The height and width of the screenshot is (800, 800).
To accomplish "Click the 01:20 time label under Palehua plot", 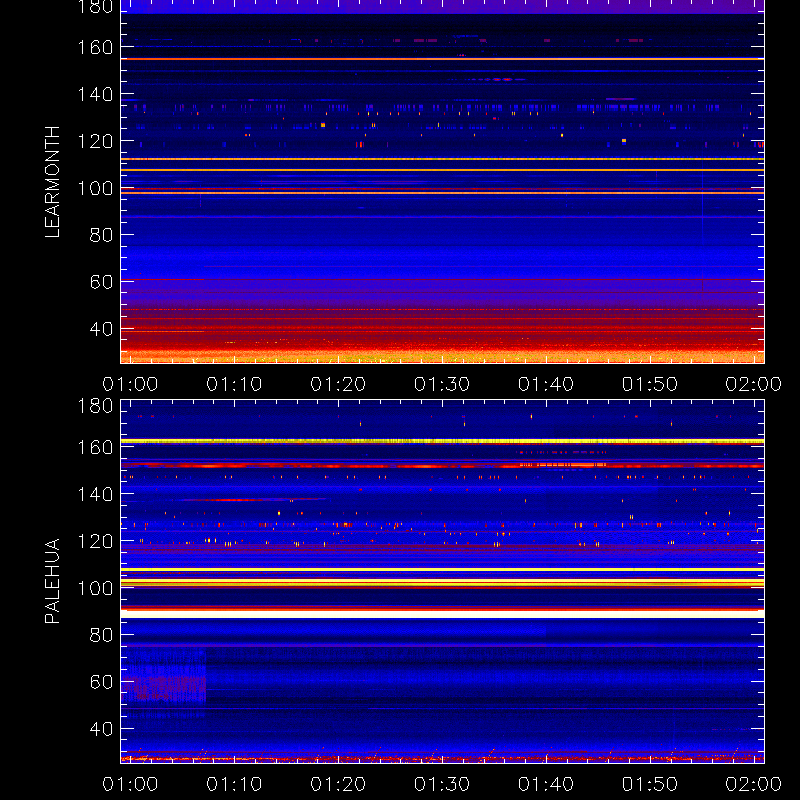I will (x=338, y=784).
